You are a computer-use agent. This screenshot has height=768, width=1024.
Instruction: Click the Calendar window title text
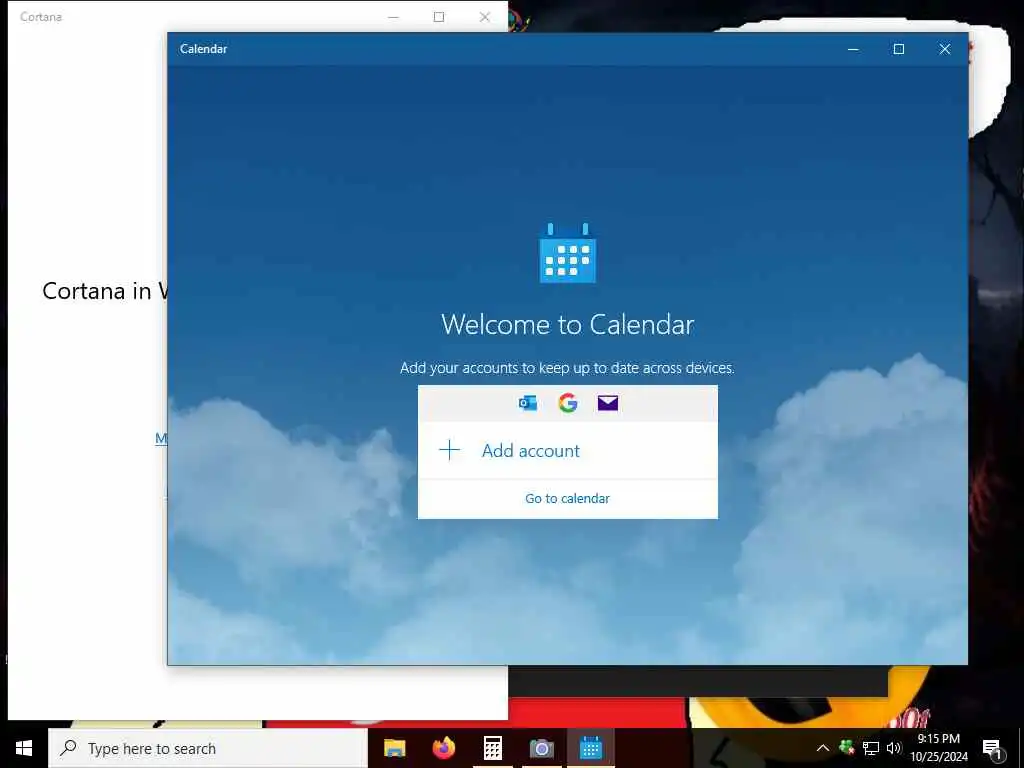(x=204, y=49)
